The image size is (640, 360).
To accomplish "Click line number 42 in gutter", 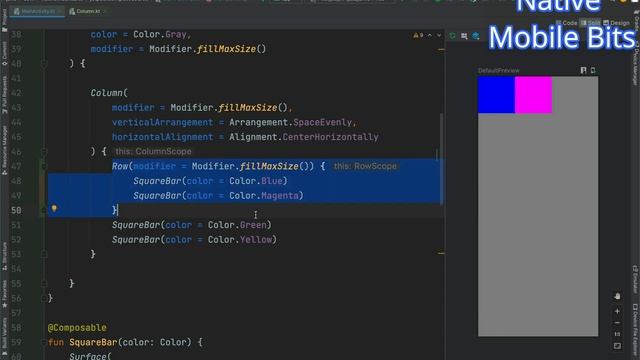I will pyautogui.click(x=16, y=93).
